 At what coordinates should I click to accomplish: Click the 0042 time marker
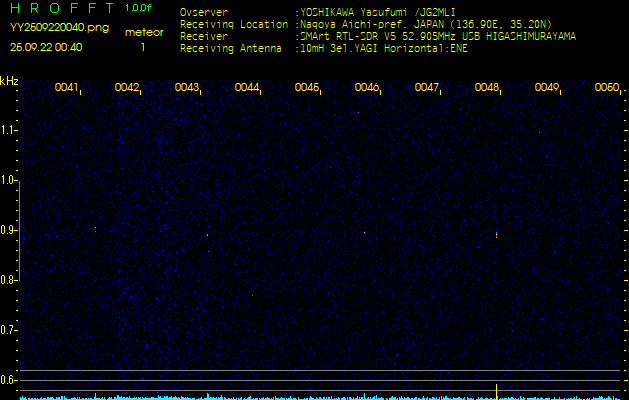click(126, 87)
